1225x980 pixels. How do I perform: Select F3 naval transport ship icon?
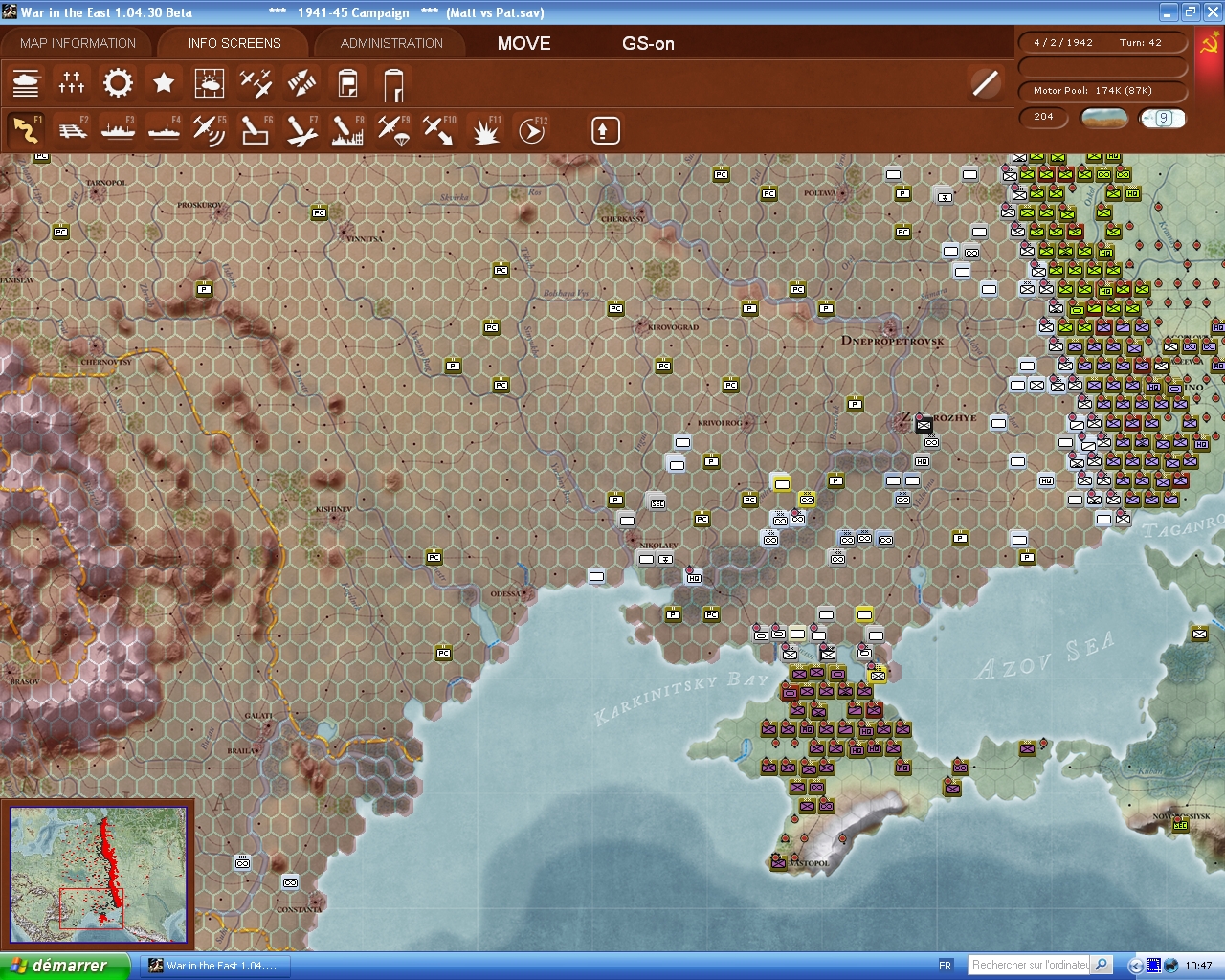click(x=118, y=130)
